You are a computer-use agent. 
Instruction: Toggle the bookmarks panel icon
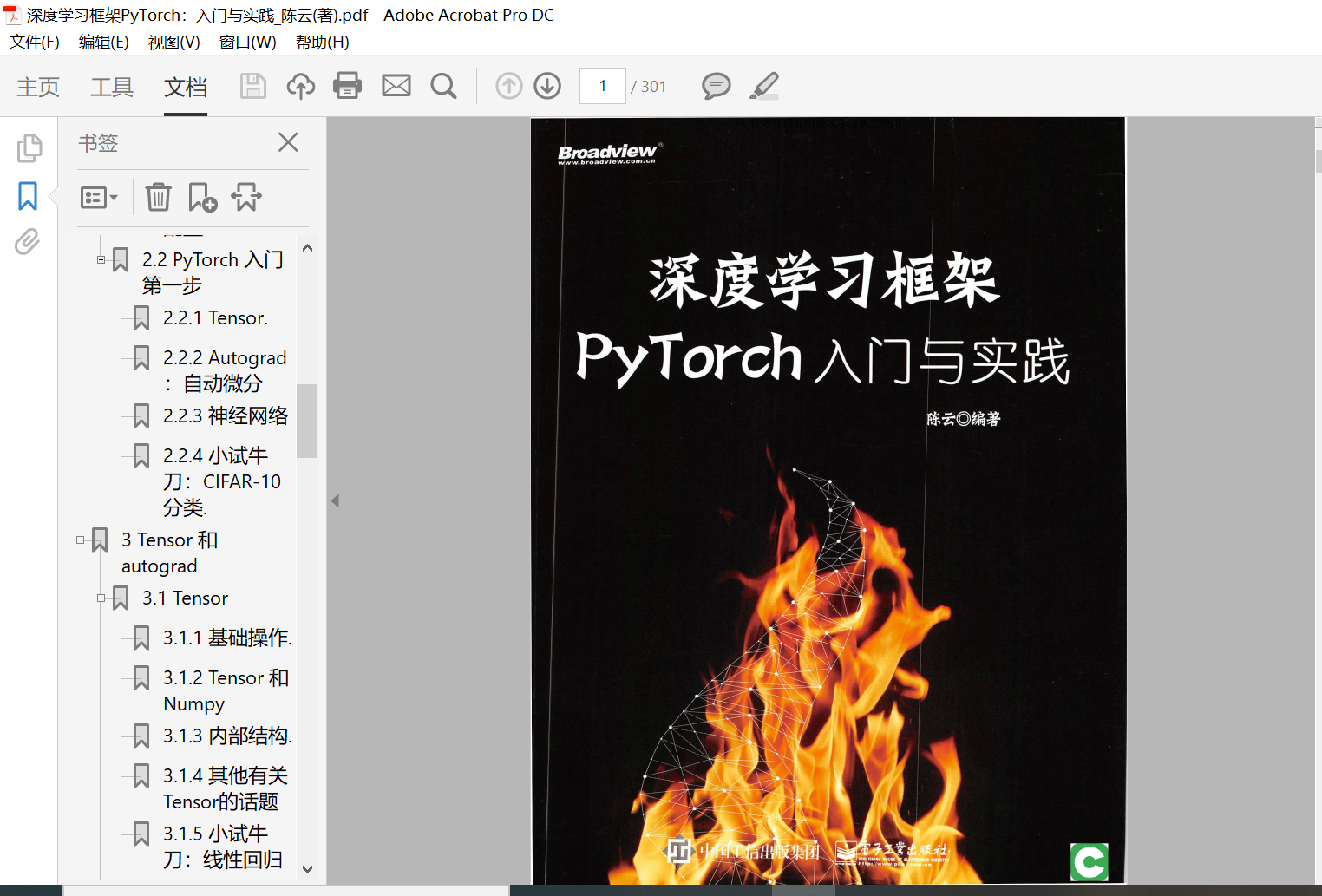28,196
